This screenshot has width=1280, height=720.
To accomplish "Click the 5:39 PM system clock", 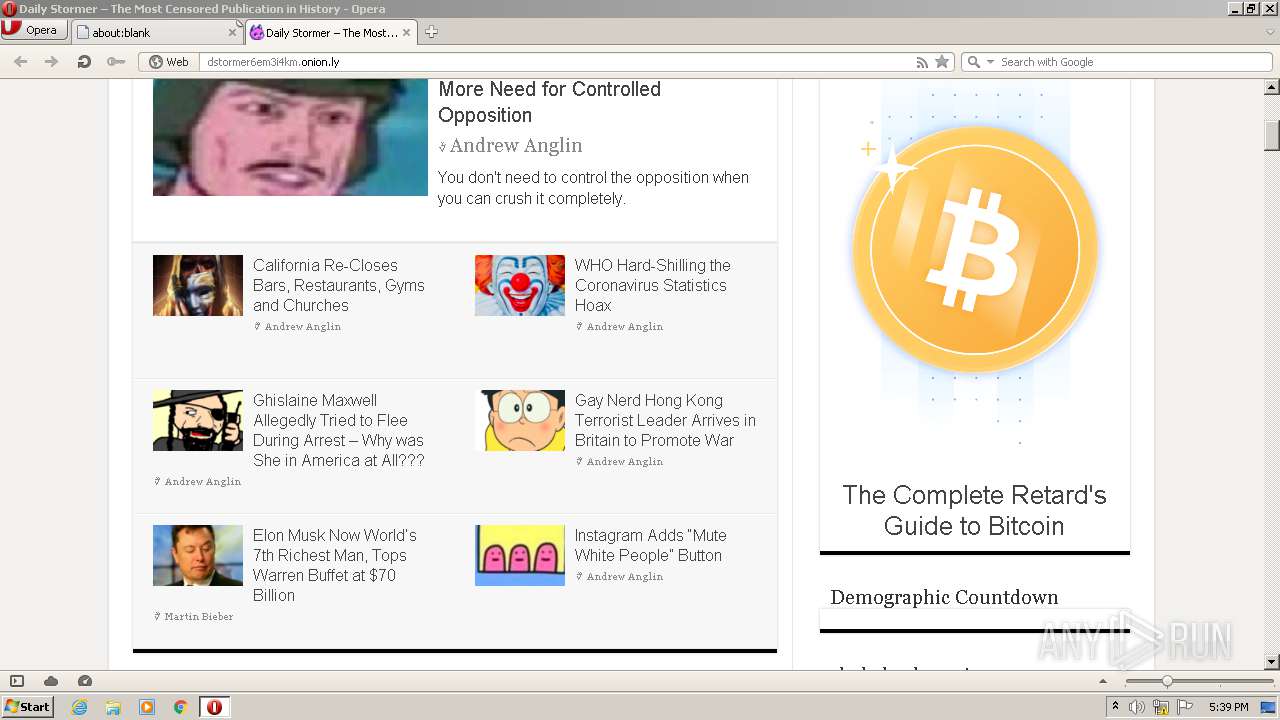I will pyautogui.click(x=1228, y=707).
